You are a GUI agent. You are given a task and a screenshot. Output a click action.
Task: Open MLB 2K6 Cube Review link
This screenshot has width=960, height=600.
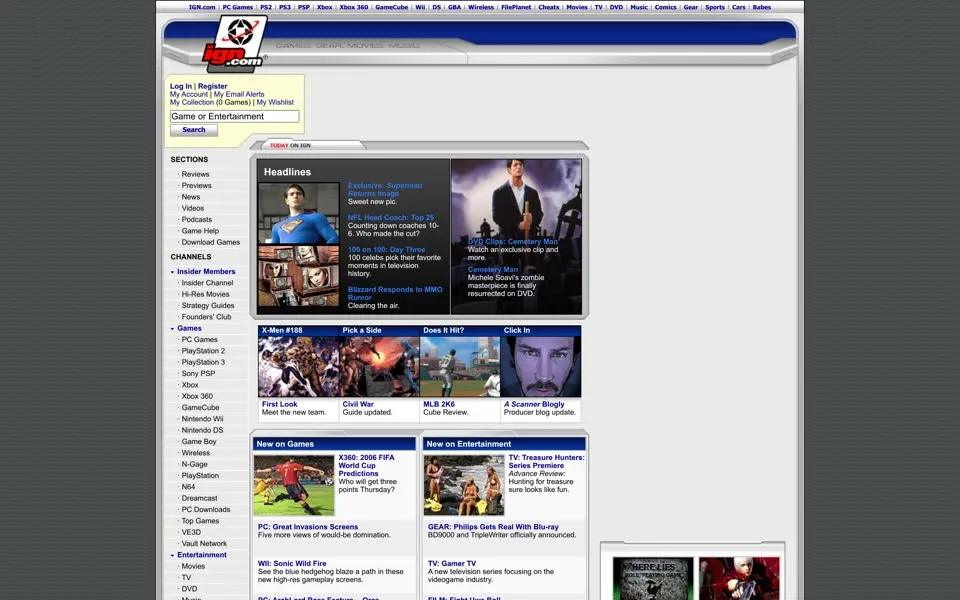click(439, 404)
